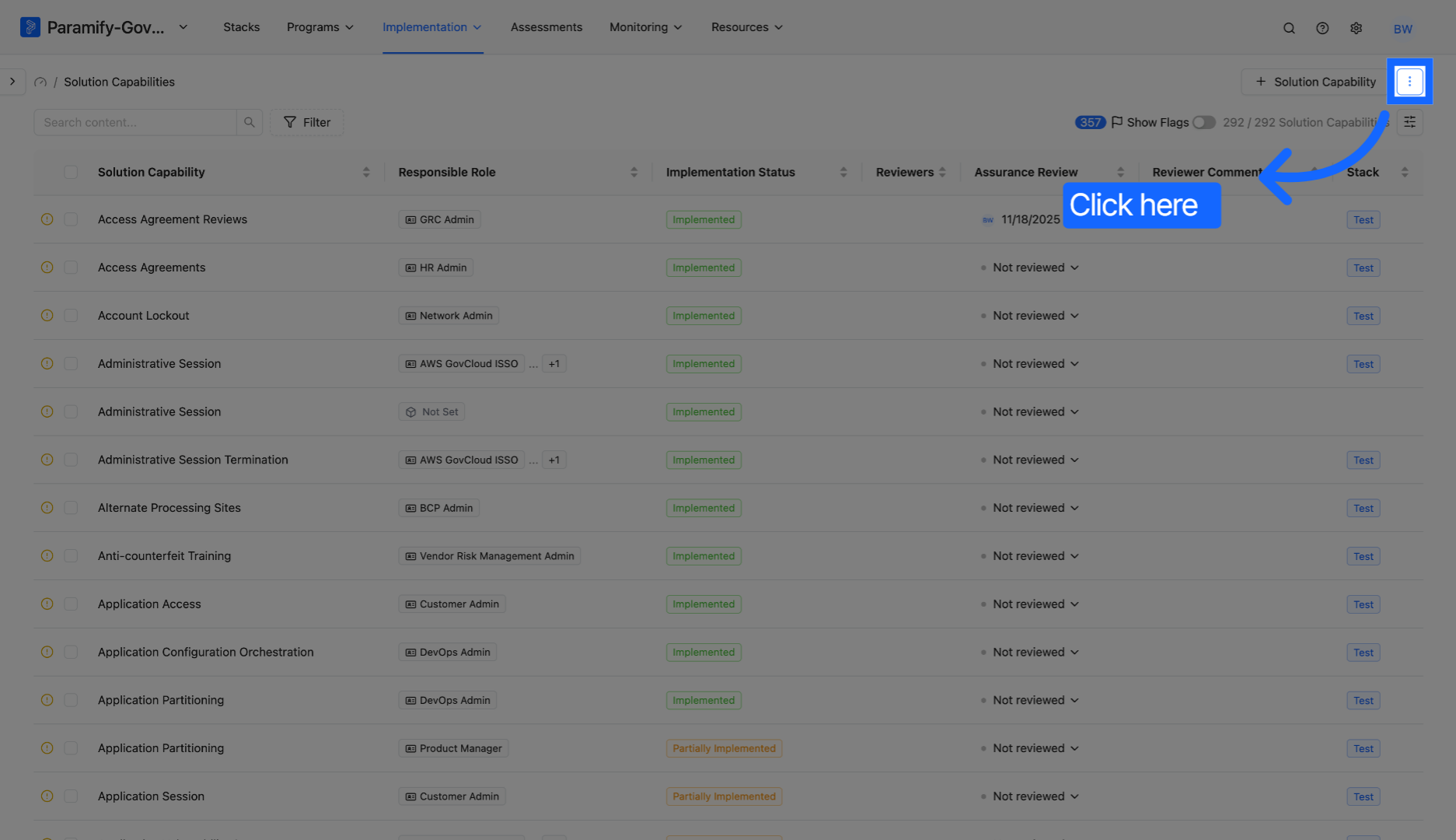Click the Vendor Risk Management Admin role tag

490,556
